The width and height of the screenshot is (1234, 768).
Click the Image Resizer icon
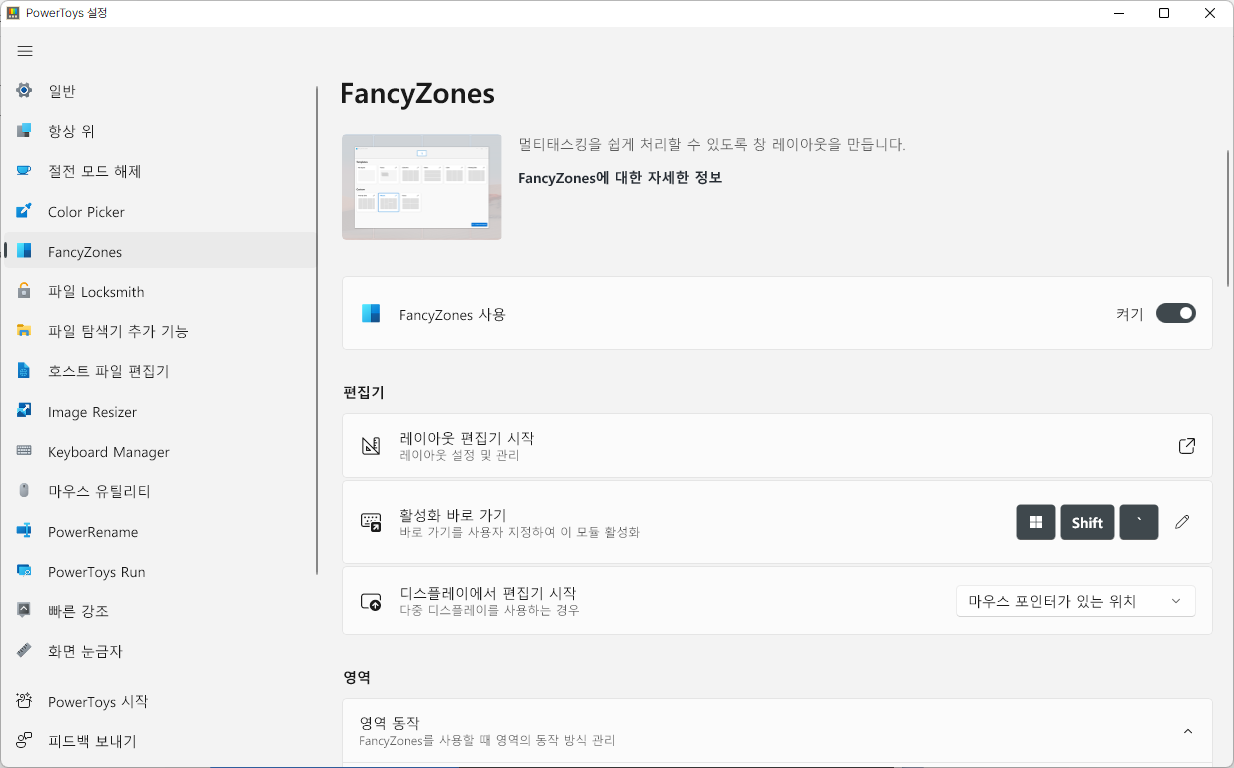[x=24, y=411]
